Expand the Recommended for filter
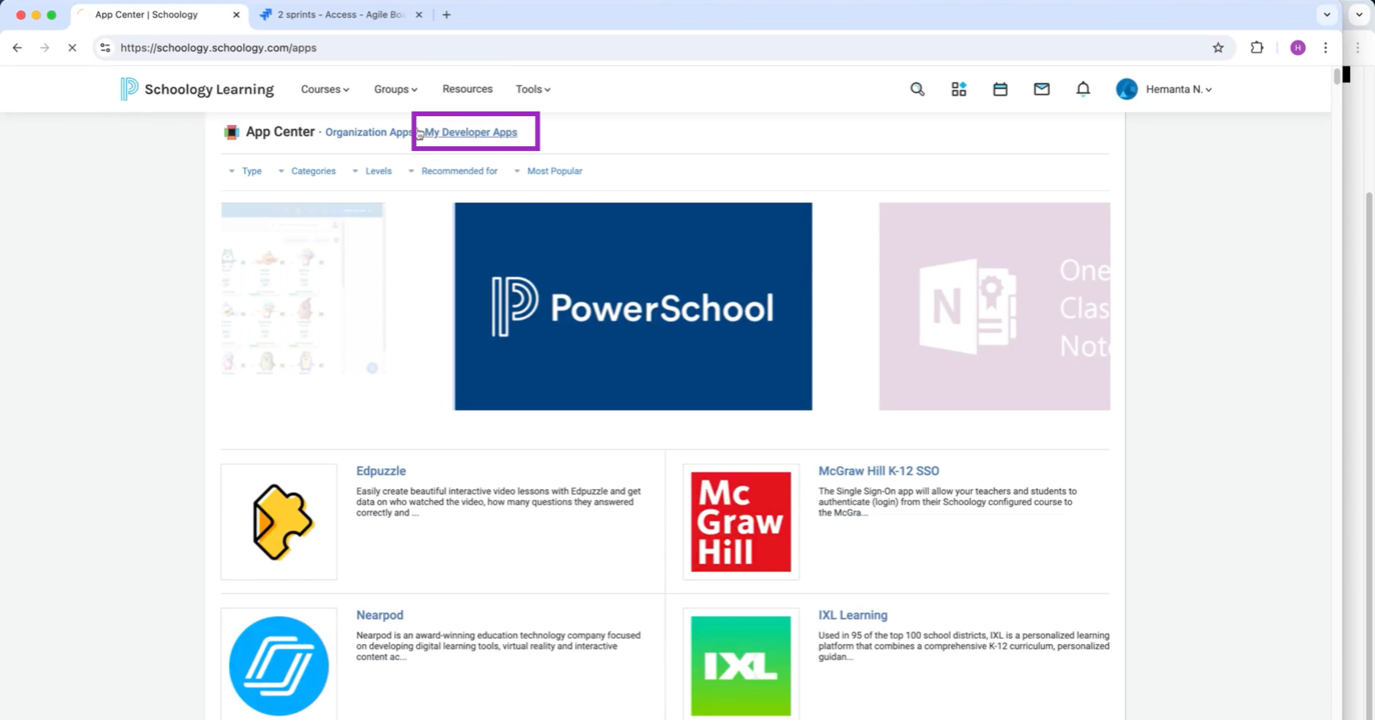The width and height of the screenshot is (1375, 724). (453, 171)
